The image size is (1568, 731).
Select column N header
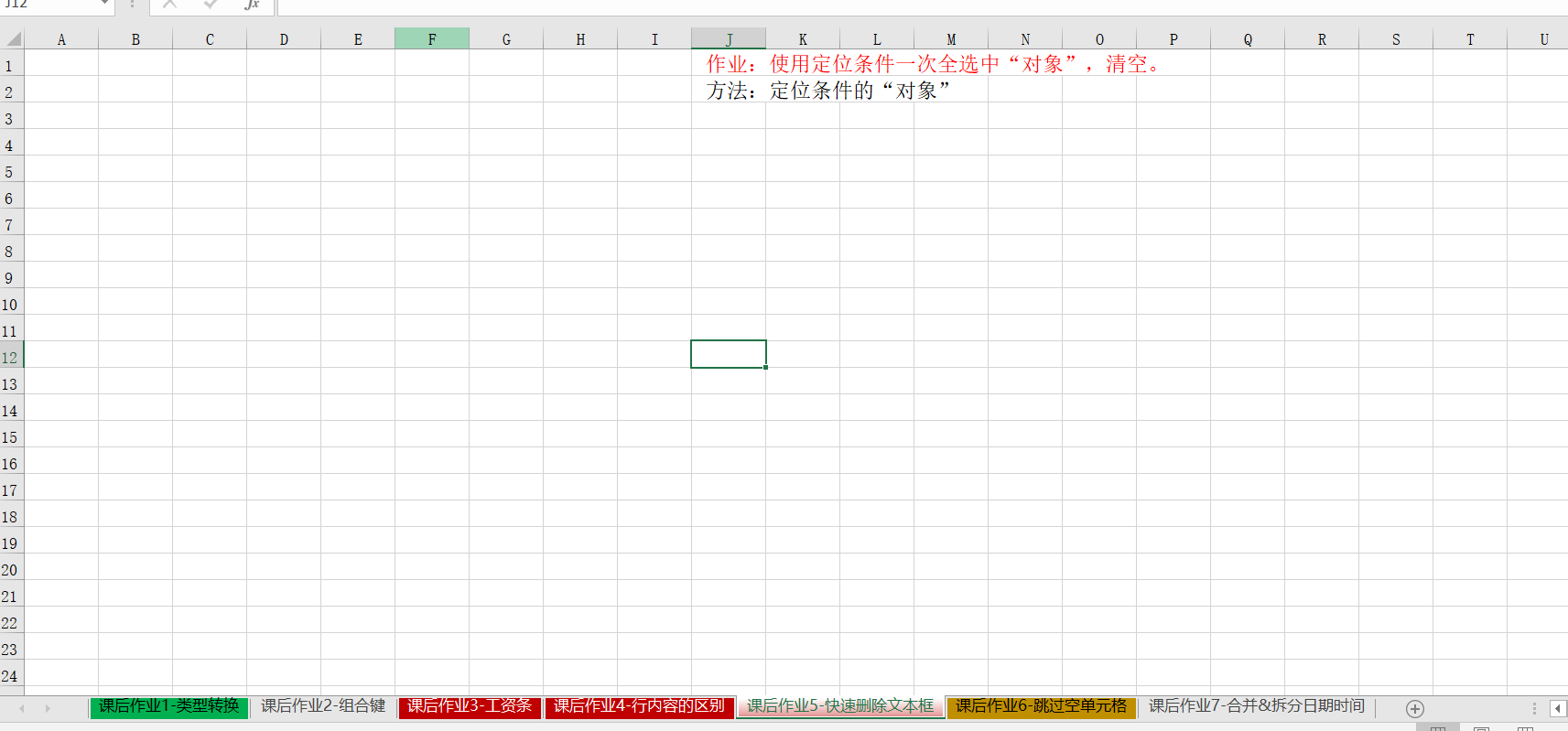(x=1025, y=39)
